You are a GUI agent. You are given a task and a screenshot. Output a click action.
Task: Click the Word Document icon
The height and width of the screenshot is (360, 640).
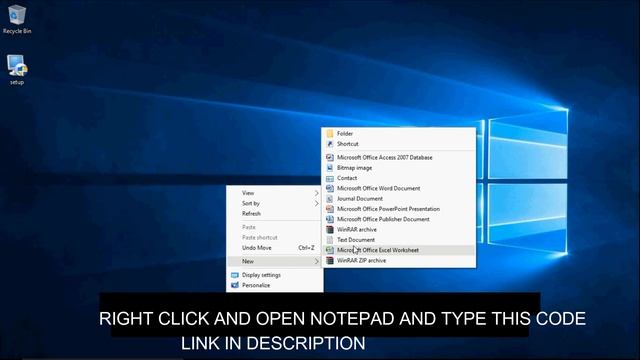pos(330,188)
